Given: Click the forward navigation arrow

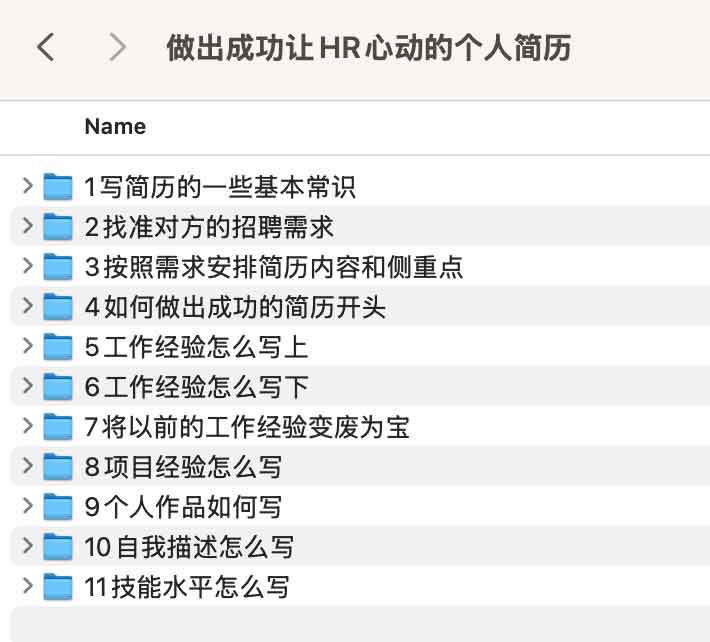Looking at the screenshot, I should pos(118,47).
